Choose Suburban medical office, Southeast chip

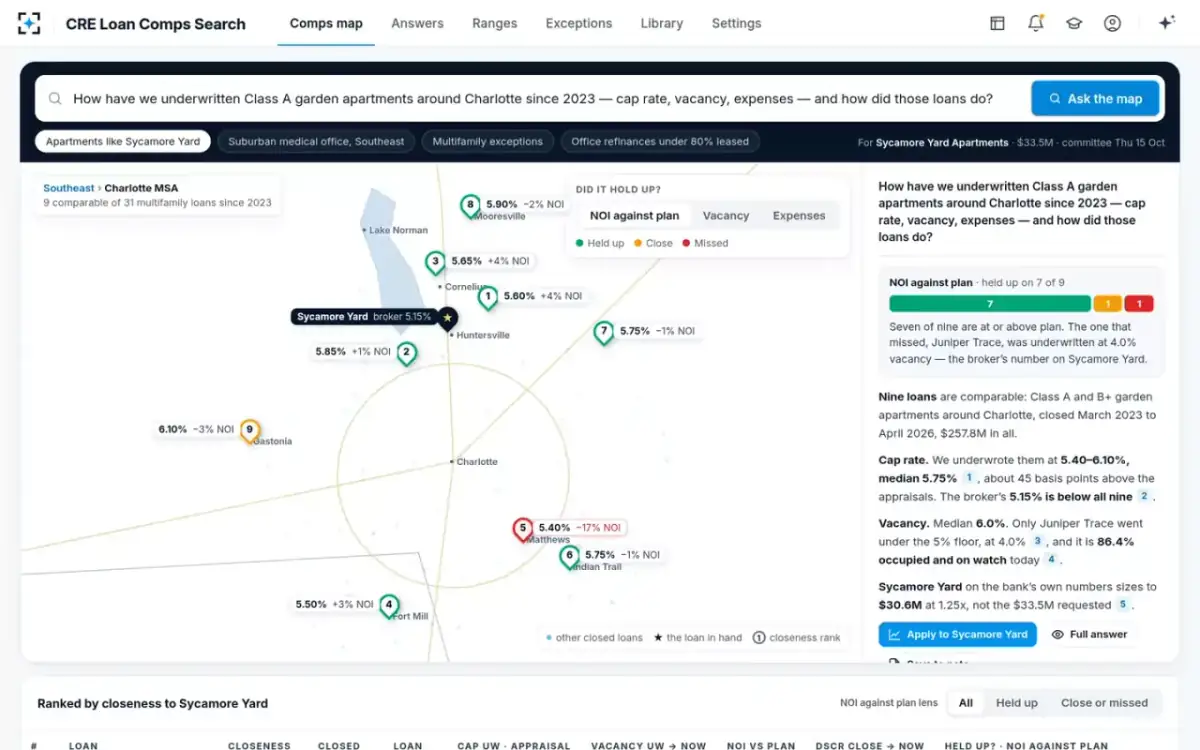(x=316, y=142)
